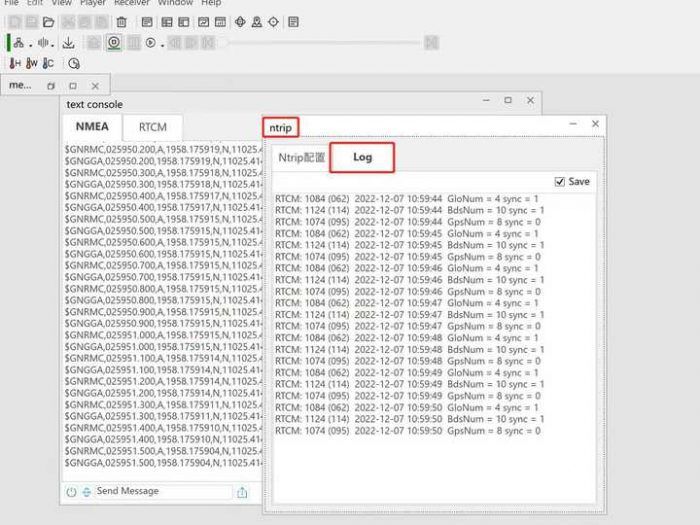Click the playback position slider handle
700x525 pixels.
click(x=226, y=43)
